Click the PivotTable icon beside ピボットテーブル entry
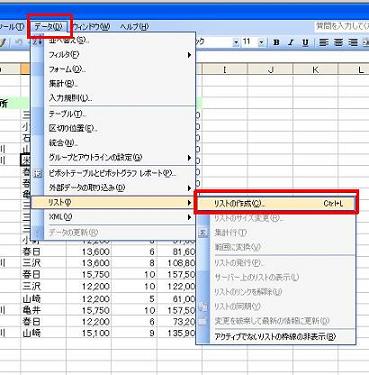369x375 pixels. coord(38,173)
